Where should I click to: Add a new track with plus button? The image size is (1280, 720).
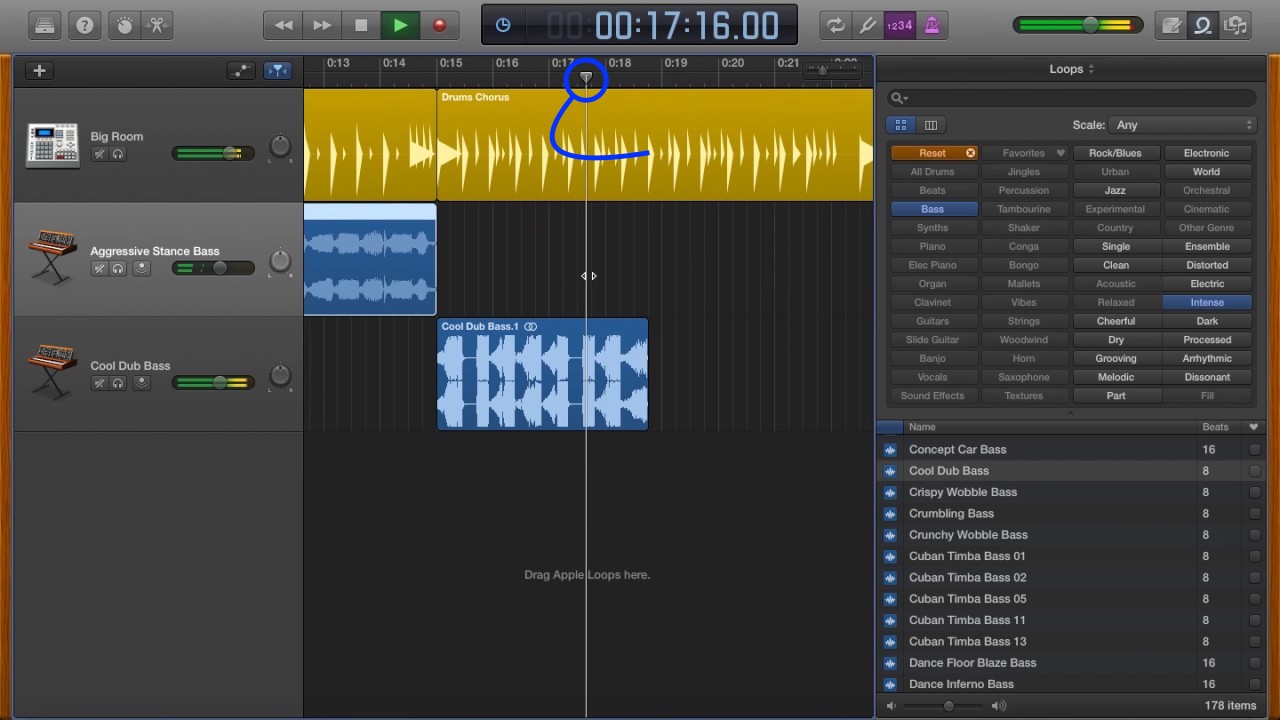point(39,70)
